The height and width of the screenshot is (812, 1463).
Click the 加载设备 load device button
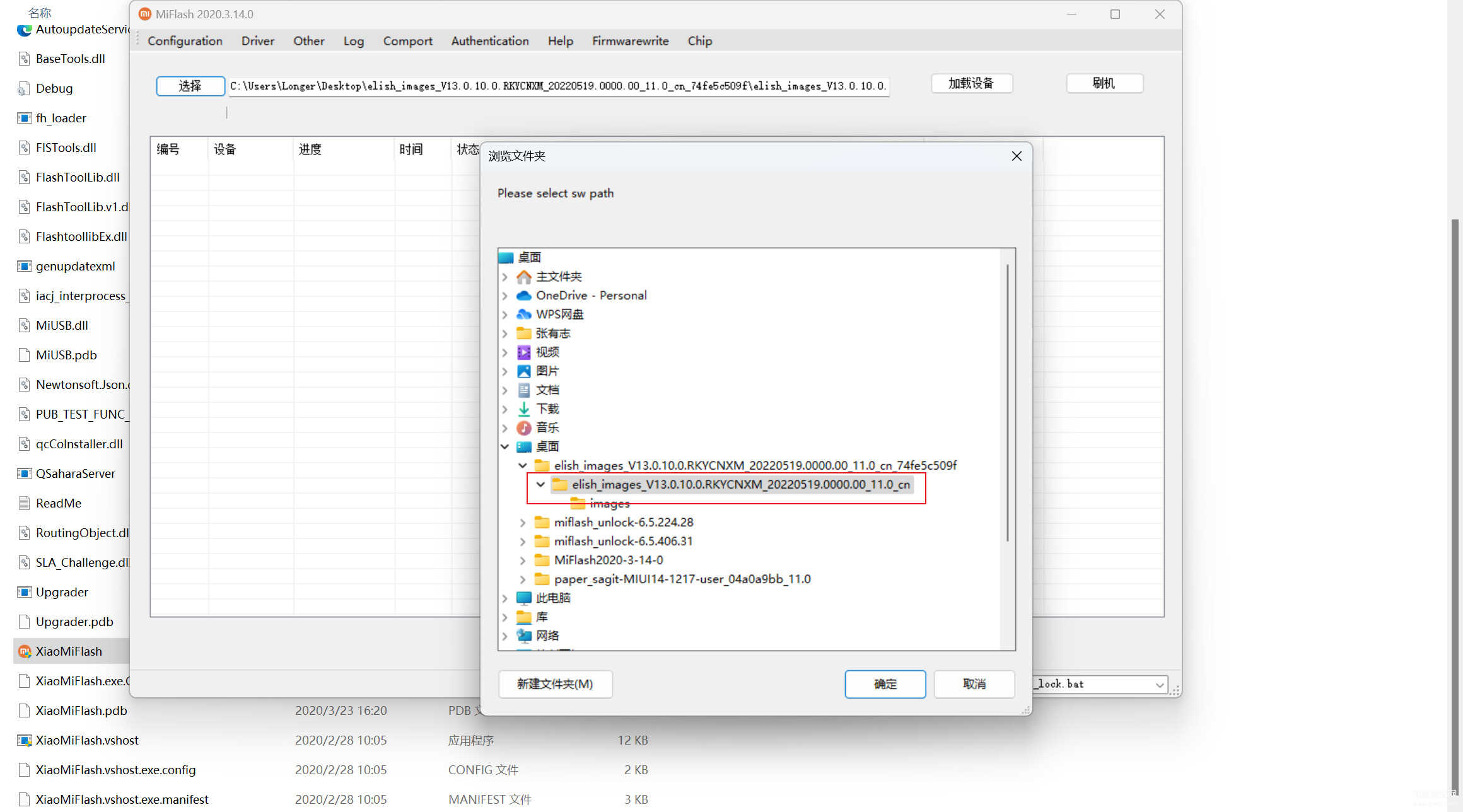coord(972,83)
